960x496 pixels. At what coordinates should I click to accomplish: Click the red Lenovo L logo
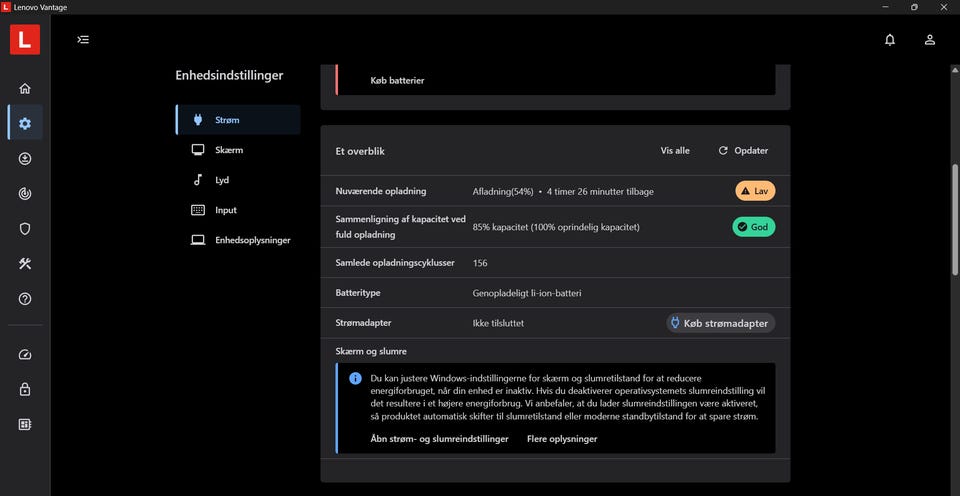[25, 40]
